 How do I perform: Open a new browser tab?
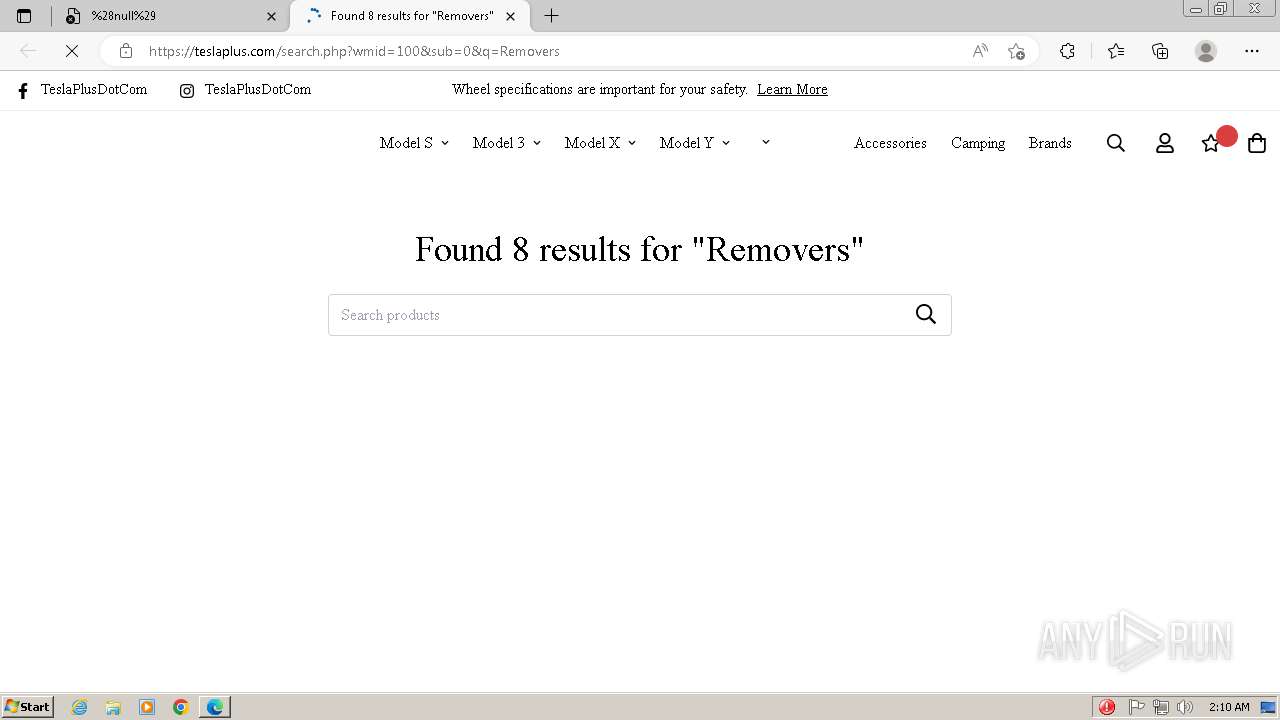click(x=551, y=16)
